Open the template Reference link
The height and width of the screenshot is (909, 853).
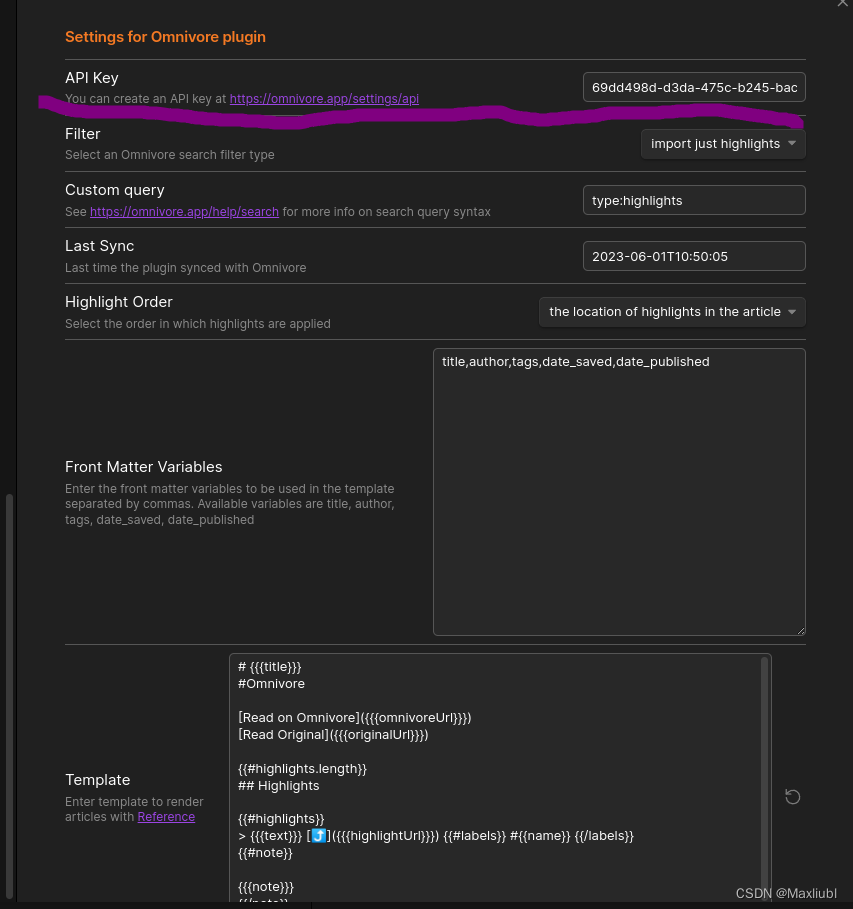(166, 816)
